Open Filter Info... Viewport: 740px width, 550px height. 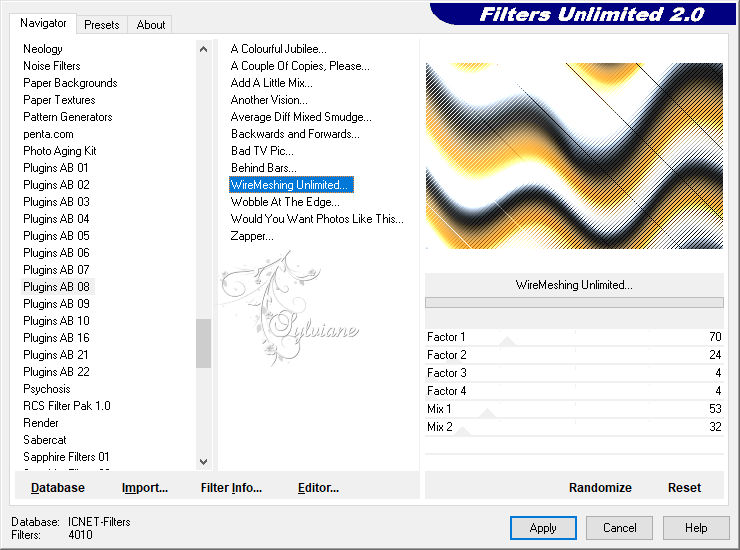click(x=231, y=488)
